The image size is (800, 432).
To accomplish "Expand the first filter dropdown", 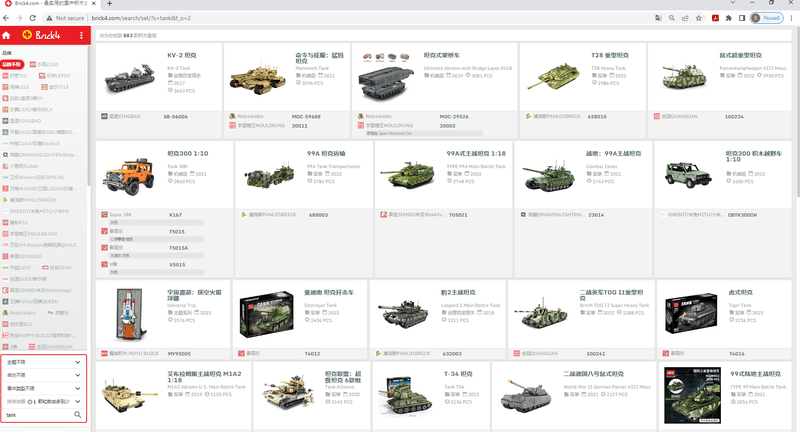I will 43,362.
